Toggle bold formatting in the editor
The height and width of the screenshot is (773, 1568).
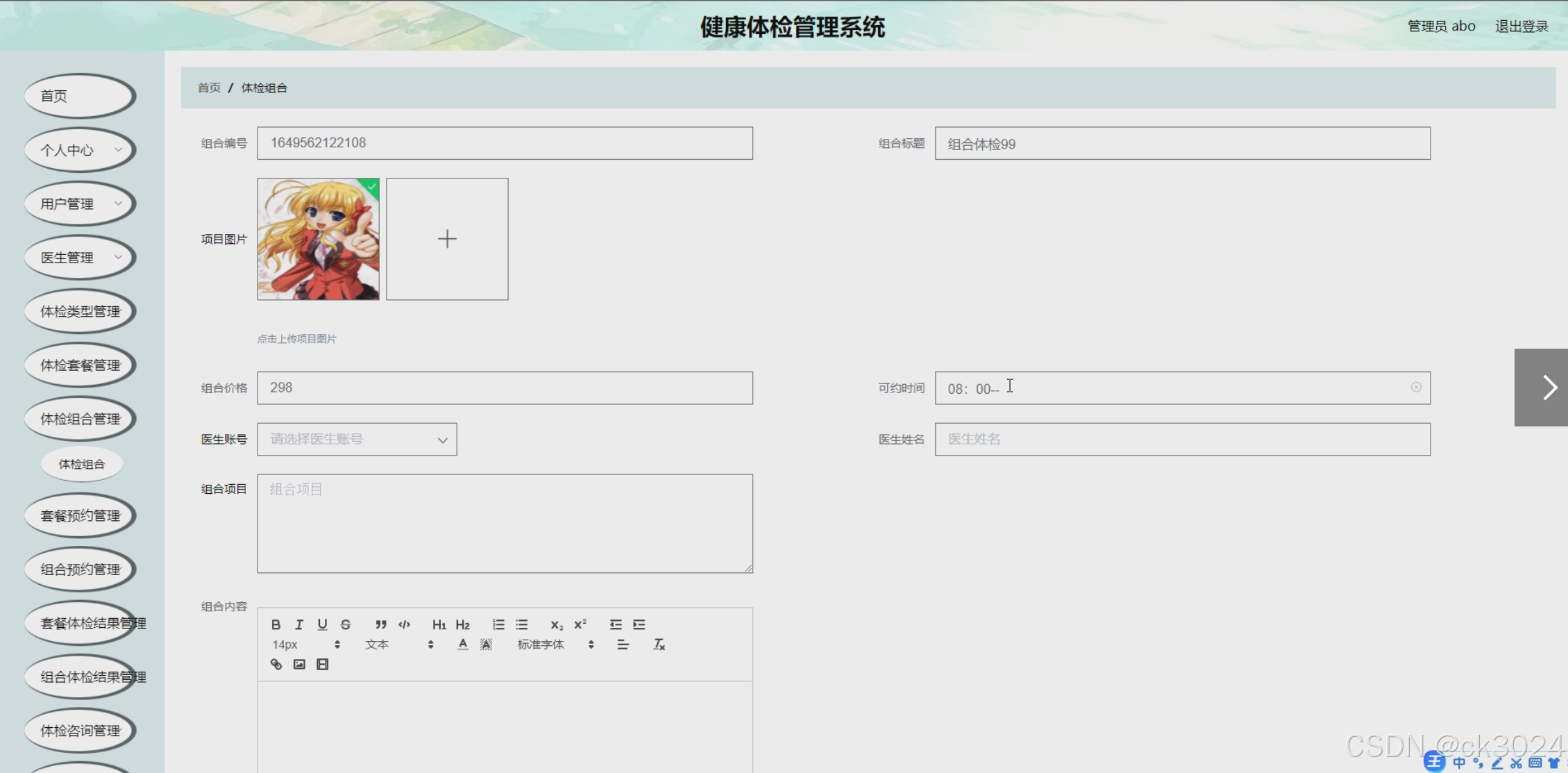coord(276,624)
